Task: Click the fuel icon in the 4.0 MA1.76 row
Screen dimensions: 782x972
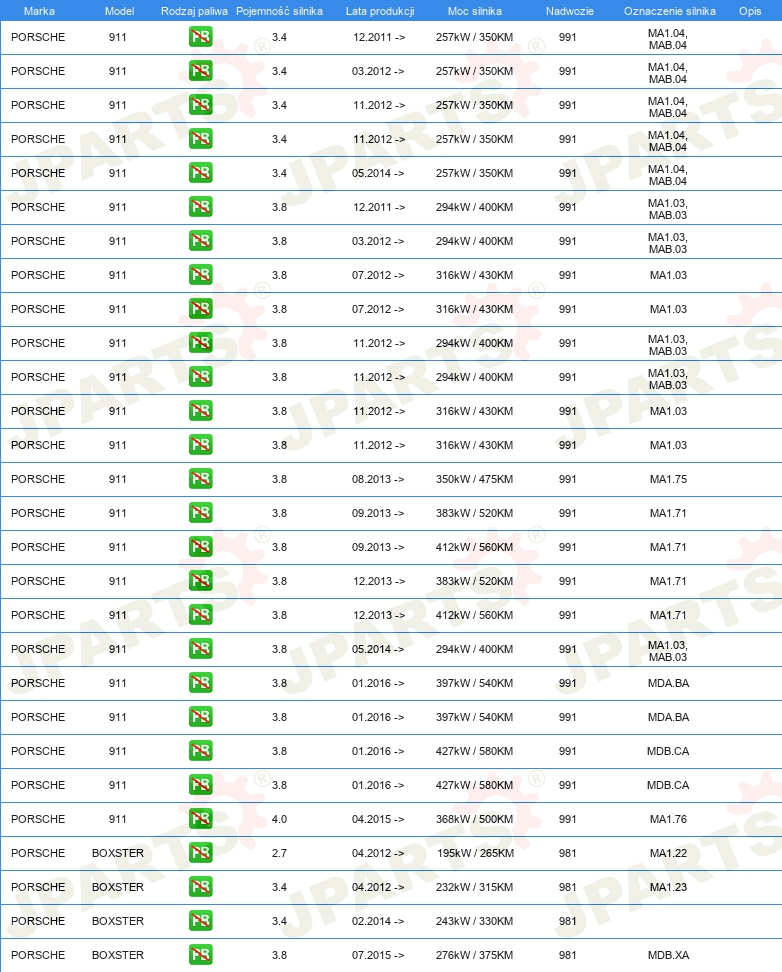Action: [200, 819]
